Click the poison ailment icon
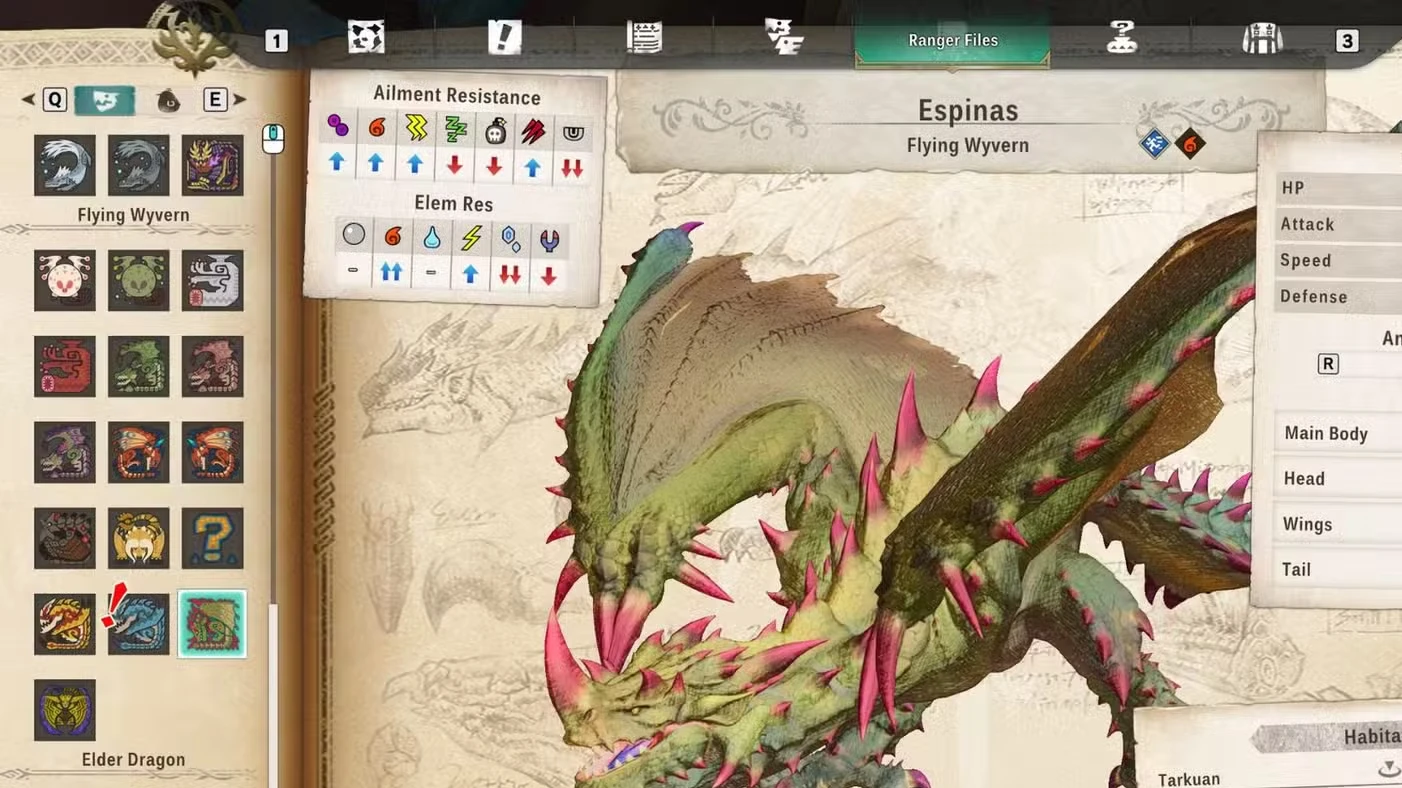 338,128
